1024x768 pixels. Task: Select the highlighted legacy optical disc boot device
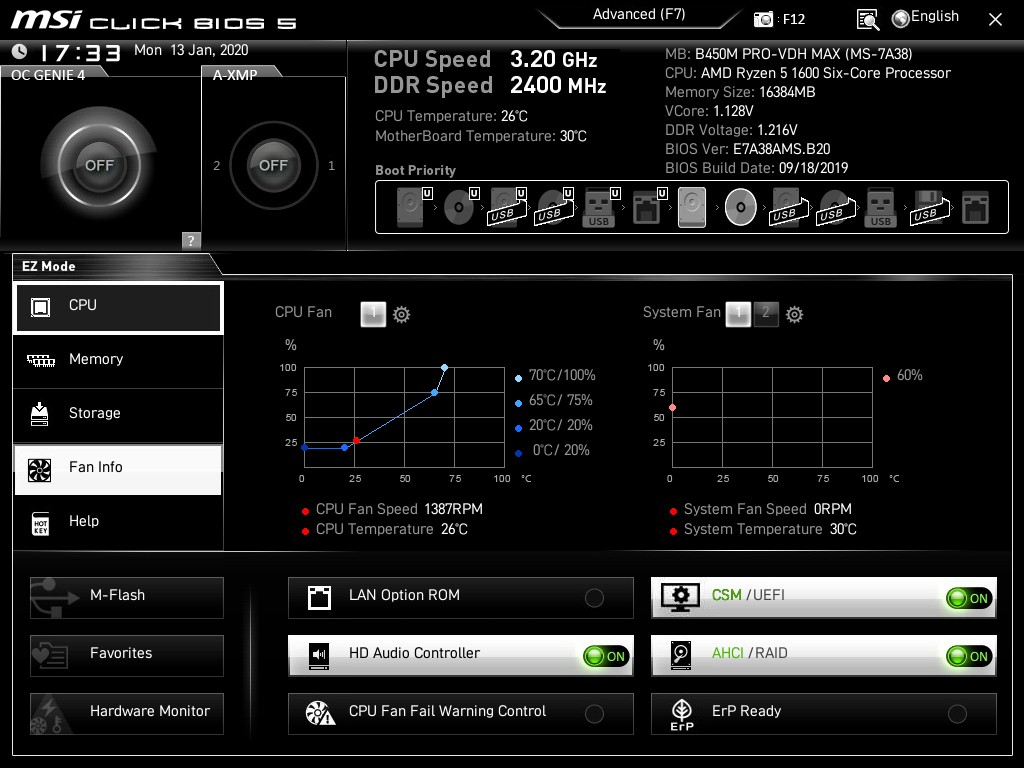click(x=741, y=207)
